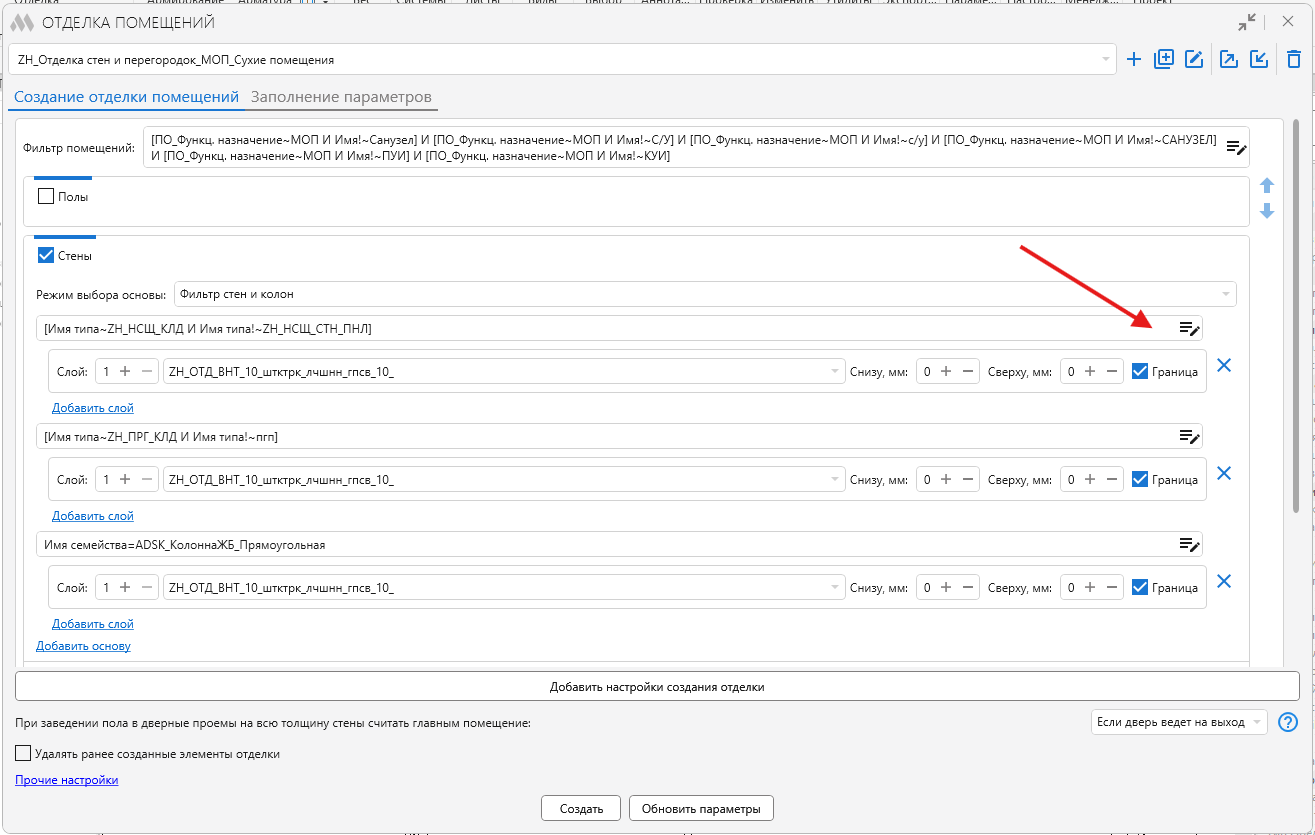Switch to Заполнение параметров tab
Screen dimensions: 1315x835
coord(341,97)
